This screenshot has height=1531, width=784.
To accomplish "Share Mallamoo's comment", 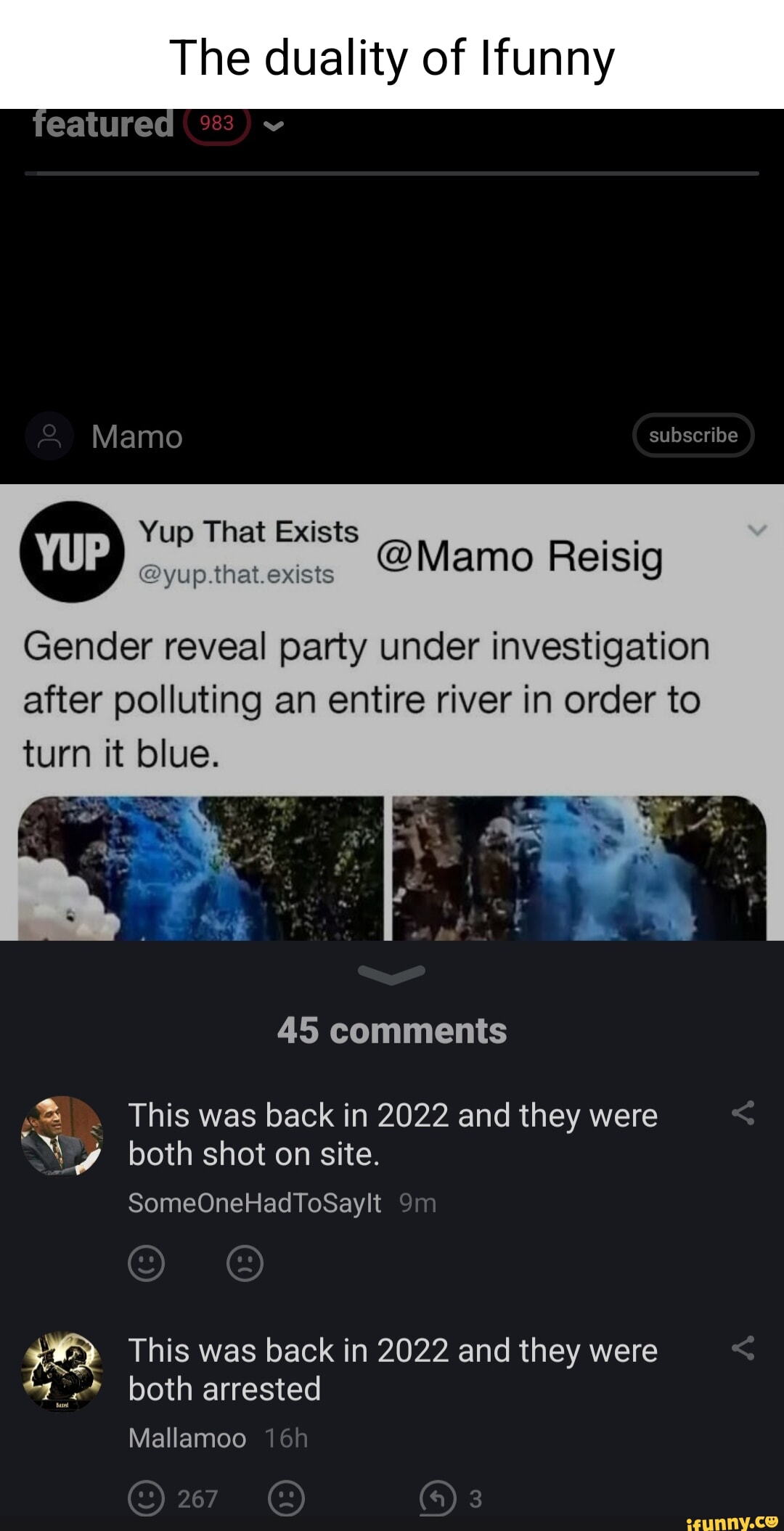I will [743, 1348].
